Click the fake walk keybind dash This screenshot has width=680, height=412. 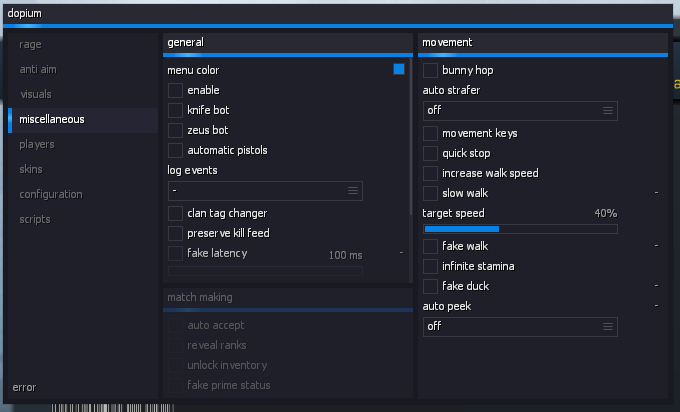pyautogui.click(x=657, y=245)
